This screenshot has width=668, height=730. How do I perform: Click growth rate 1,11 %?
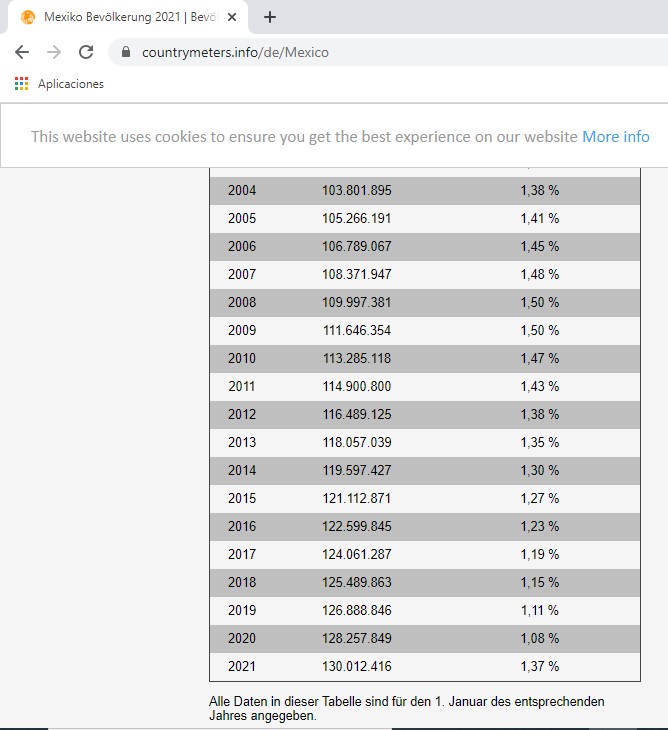tap(540, 610)
